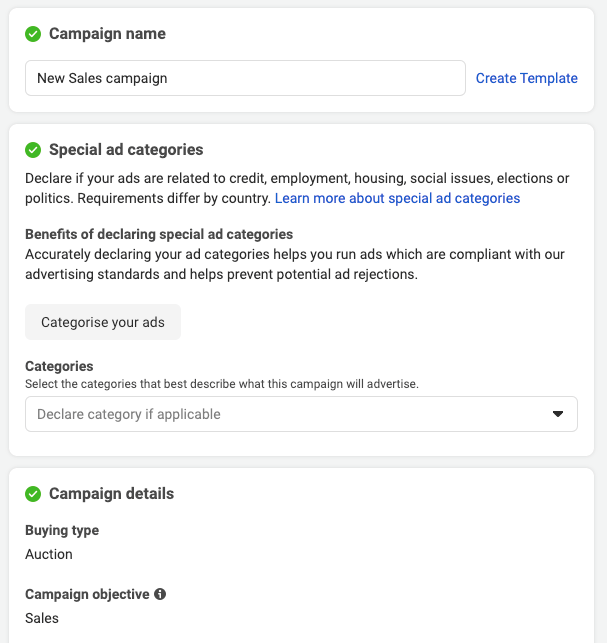The image size is (607, 643).
Task: Select the Sales objective value
Action: tap(42, 618)
